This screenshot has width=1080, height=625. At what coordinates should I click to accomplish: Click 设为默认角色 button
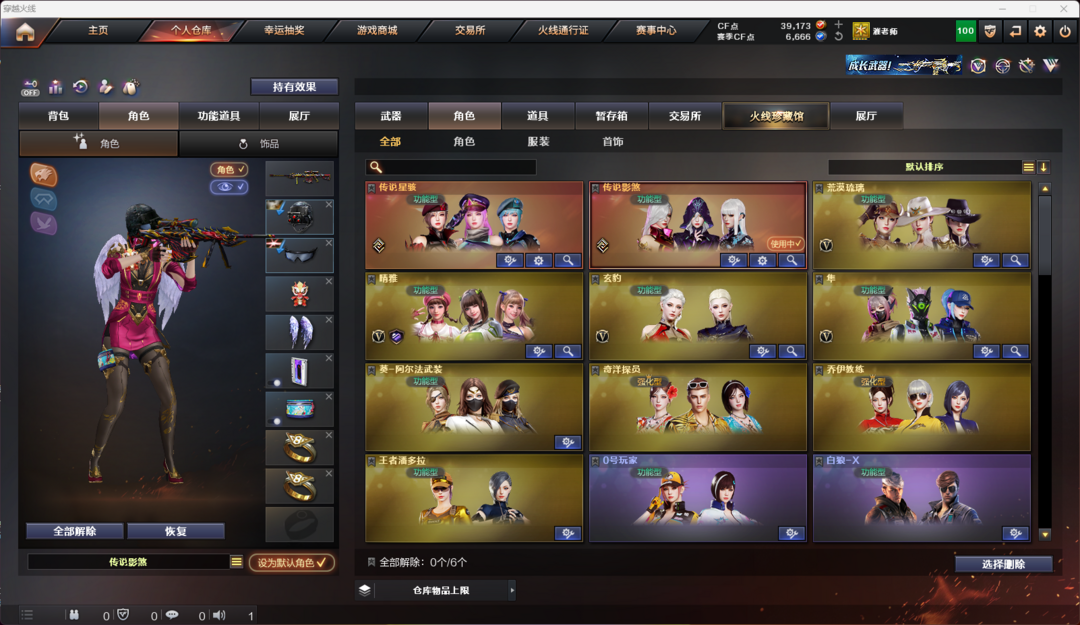(x=292, y=562)
